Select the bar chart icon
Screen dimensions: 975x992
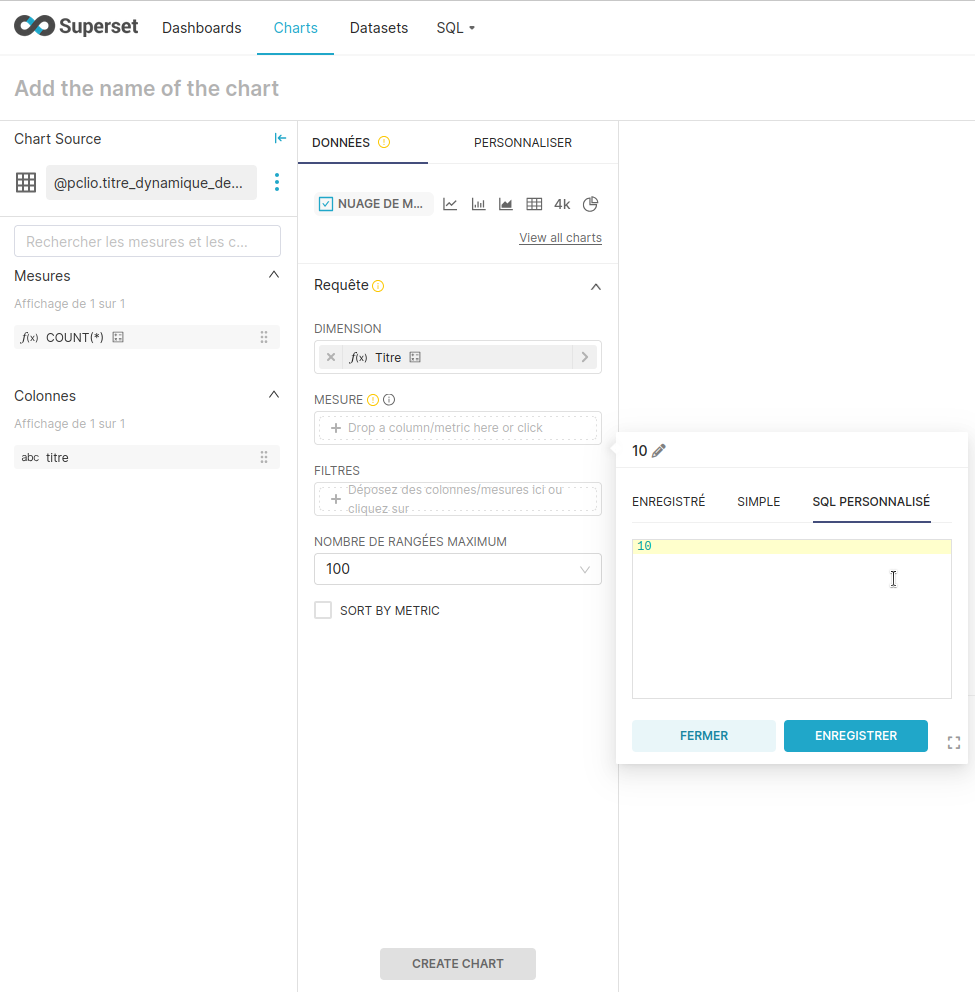[478, 204]
